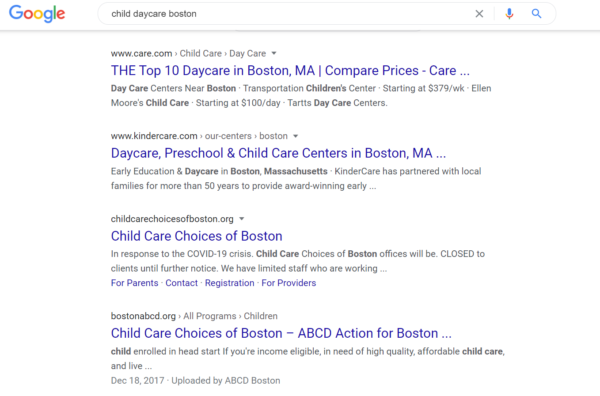Open 'THE Top 10 Daycare in Boston, MA' result
The height and width of the screenshot is (396, 600).
tap(290, 70)
